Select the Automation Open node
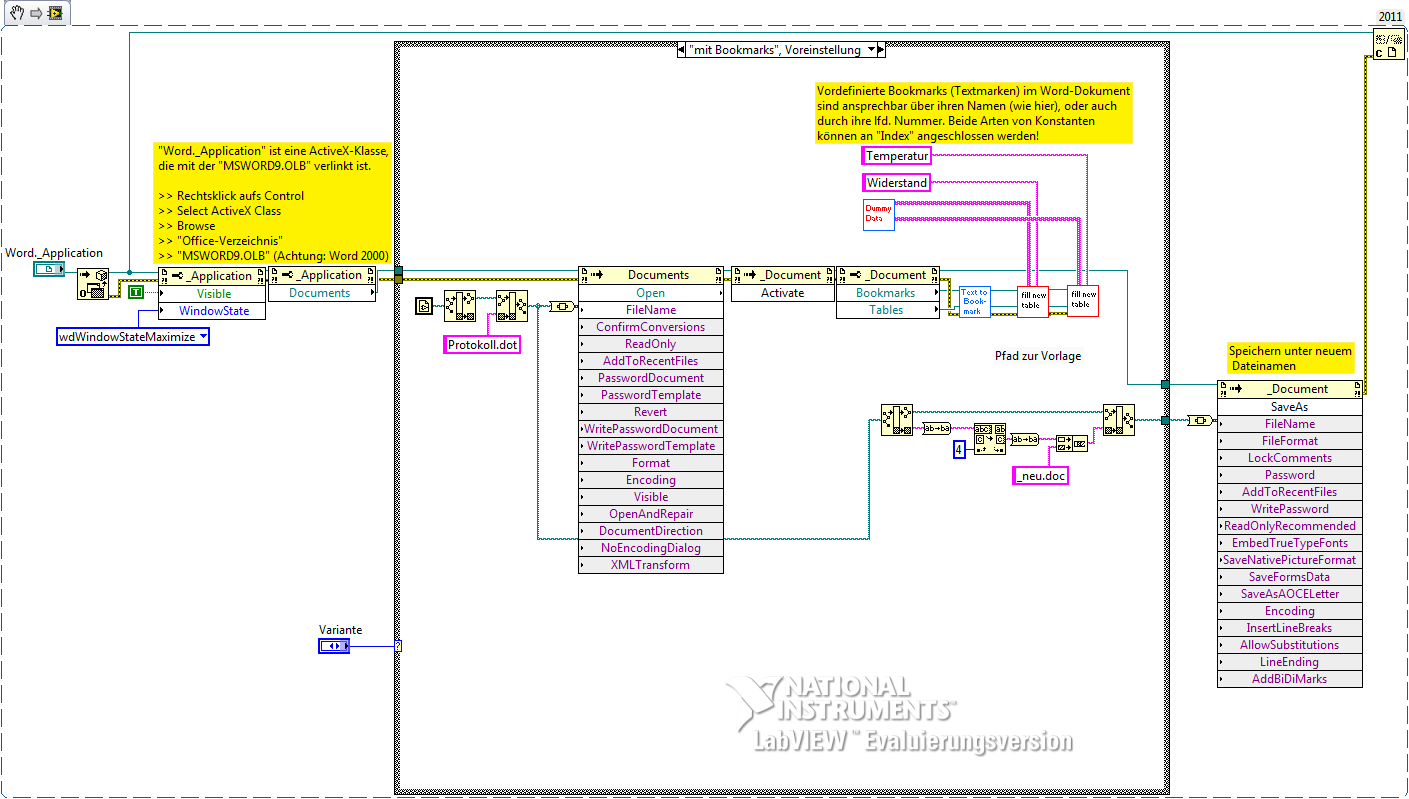 pos(94,285)
